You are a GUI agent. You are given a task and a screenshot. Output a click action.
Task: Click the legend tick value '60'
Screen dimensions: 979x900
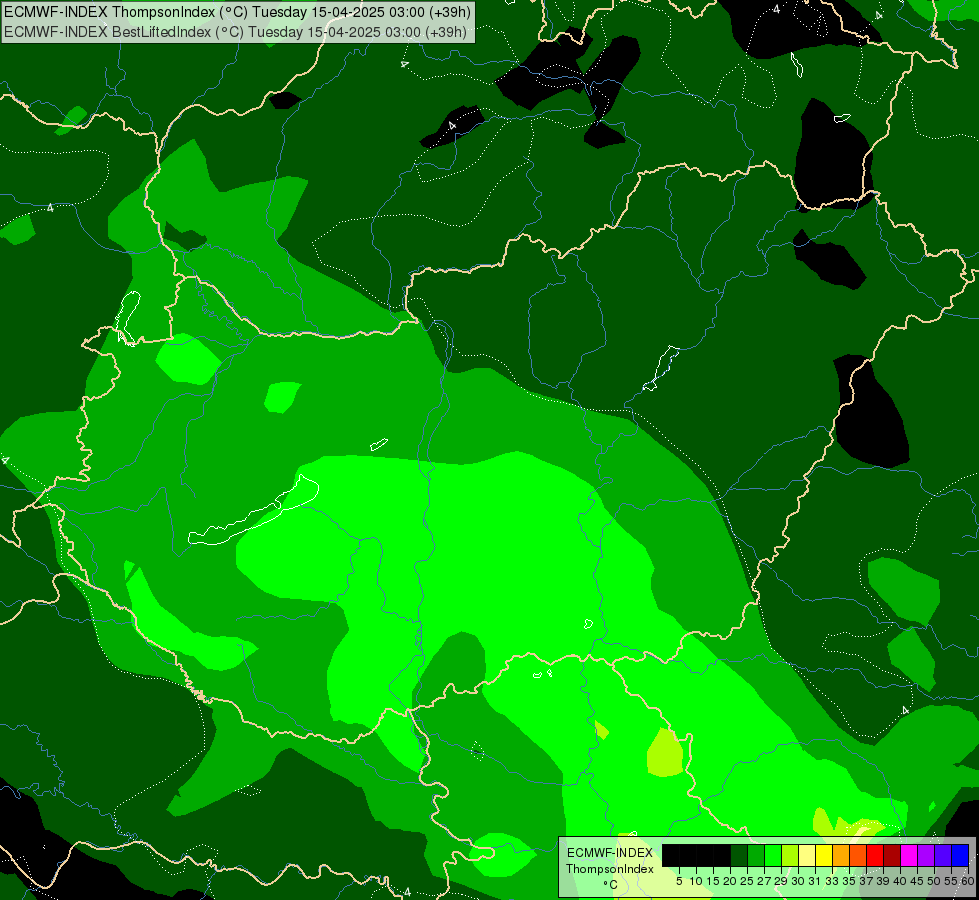(968, 881)
